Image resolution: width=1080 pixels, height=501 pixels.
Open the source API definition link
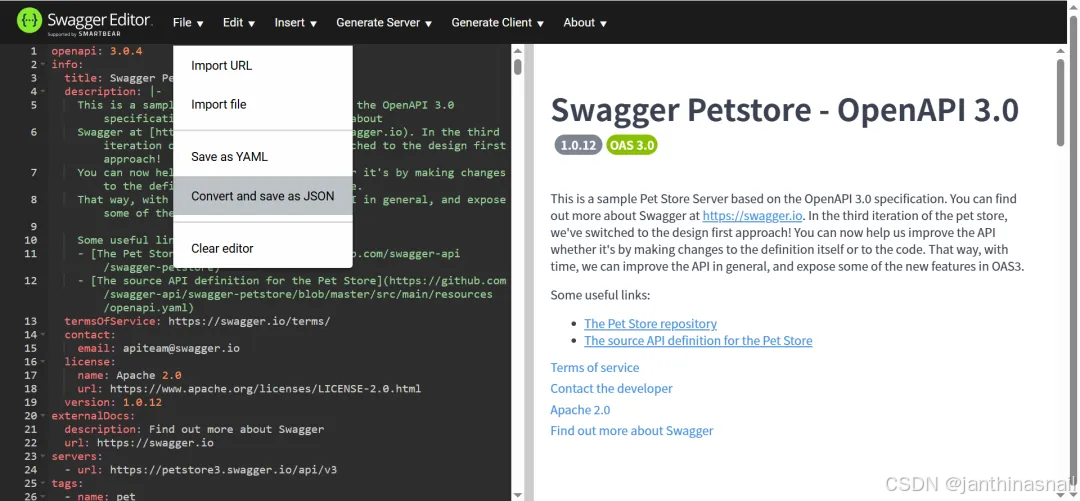click(x=698, y=340)
